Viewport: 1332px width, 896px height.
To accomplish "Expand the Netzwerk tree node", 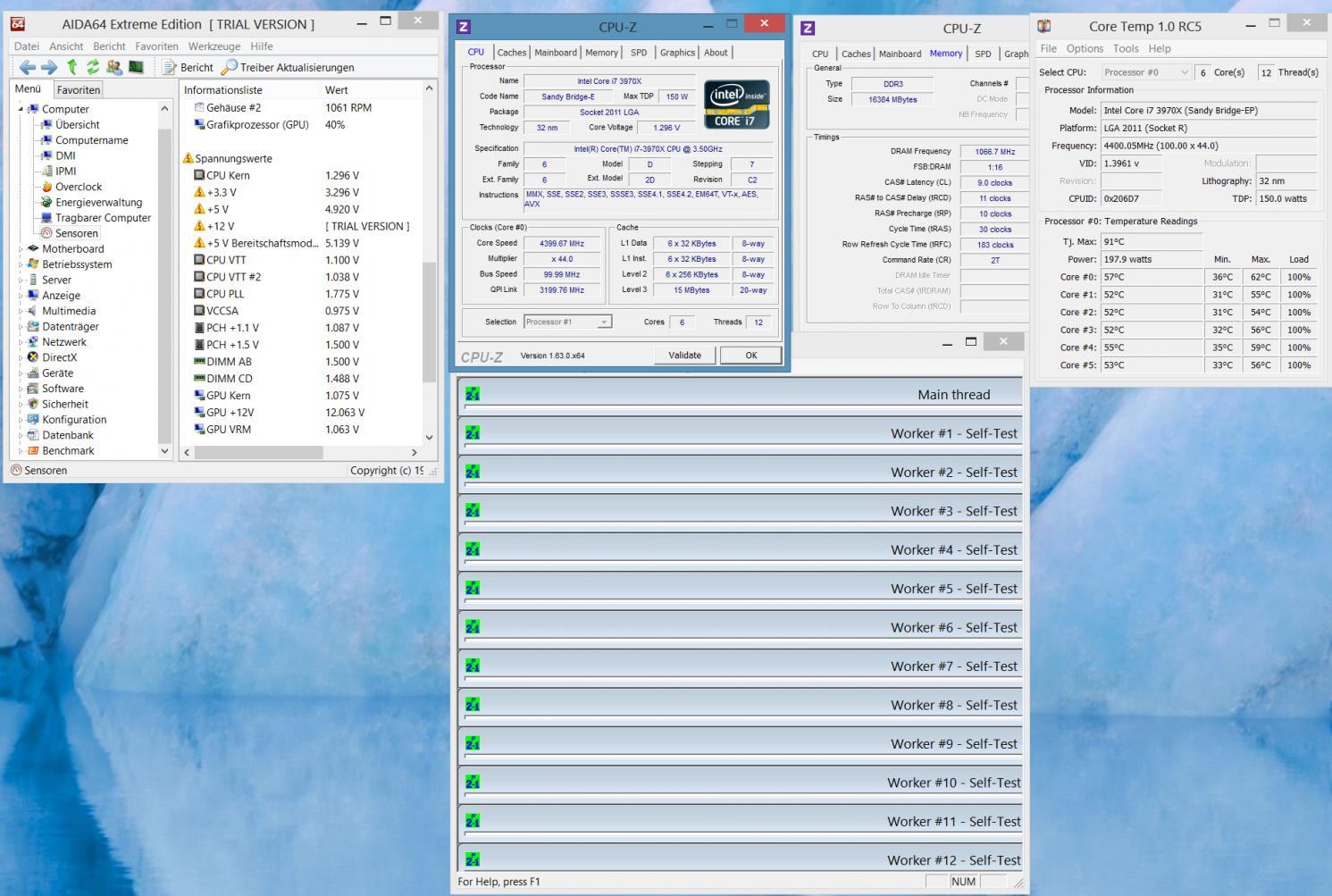I will pos(21,342).
